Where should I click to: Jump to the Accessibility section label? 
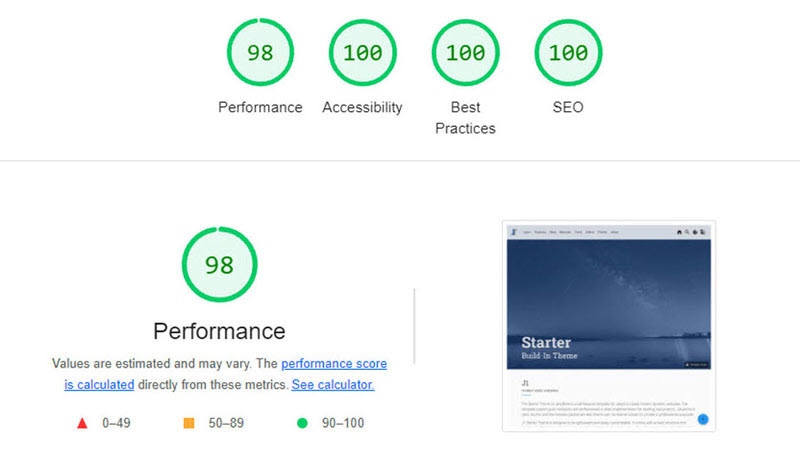(x=362, y=107)
